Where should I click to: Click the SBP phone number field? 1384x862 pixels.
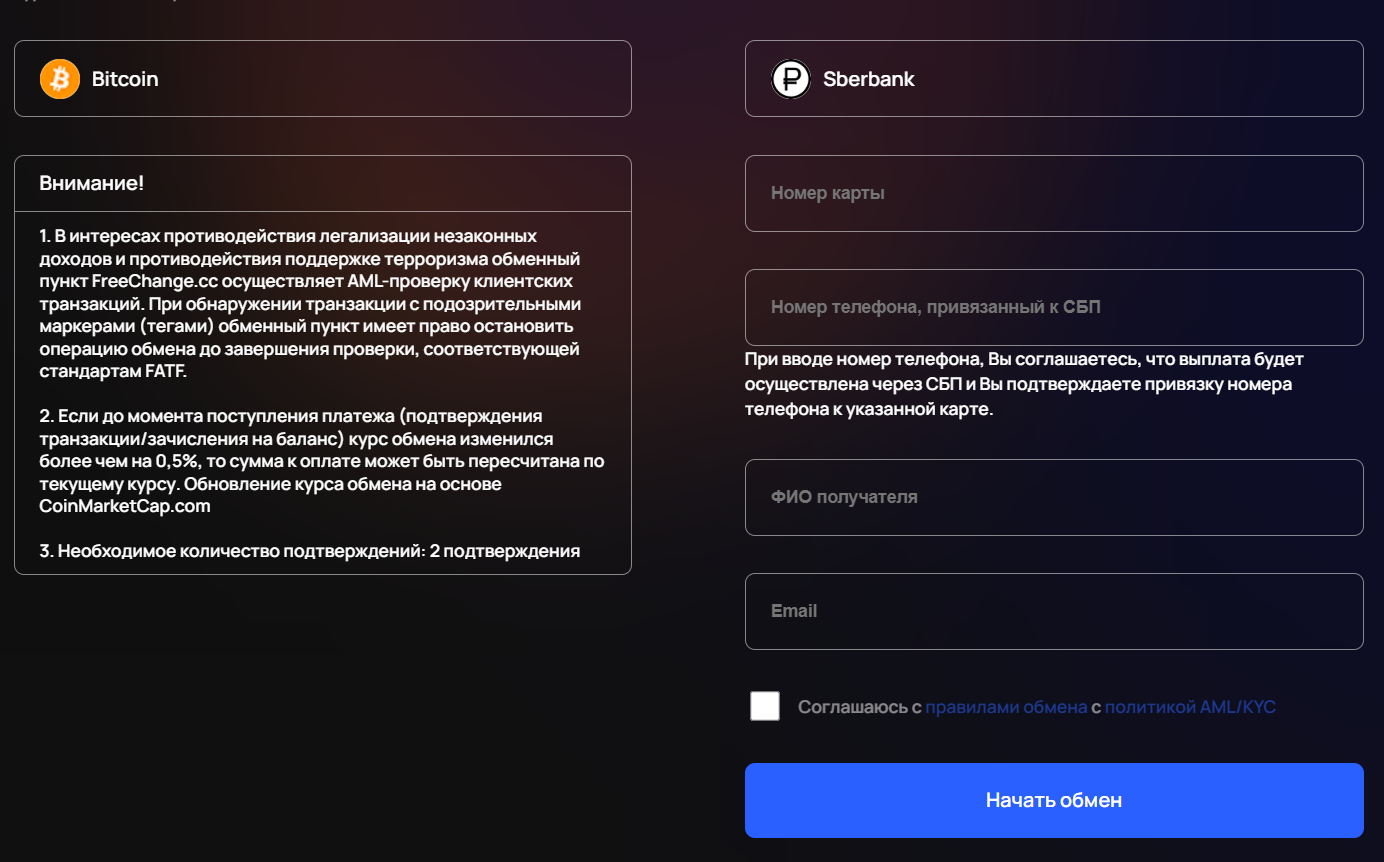pos(1053,307)
